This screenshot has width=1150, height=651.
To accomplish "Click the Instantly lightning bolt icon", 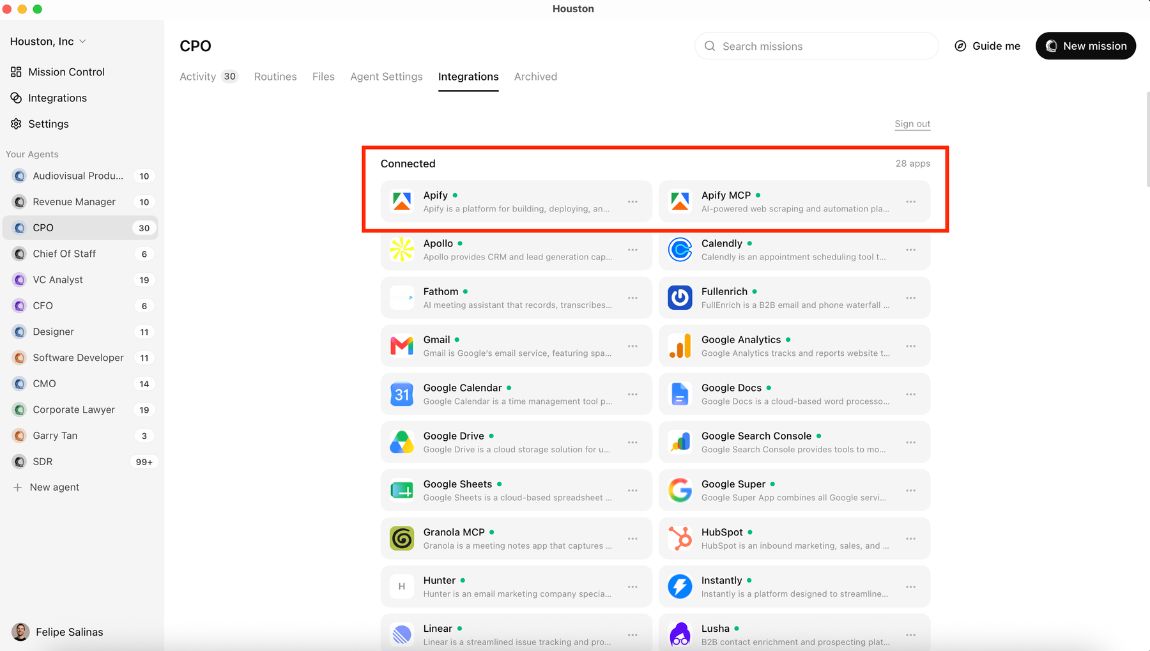I will click(680, 586).
